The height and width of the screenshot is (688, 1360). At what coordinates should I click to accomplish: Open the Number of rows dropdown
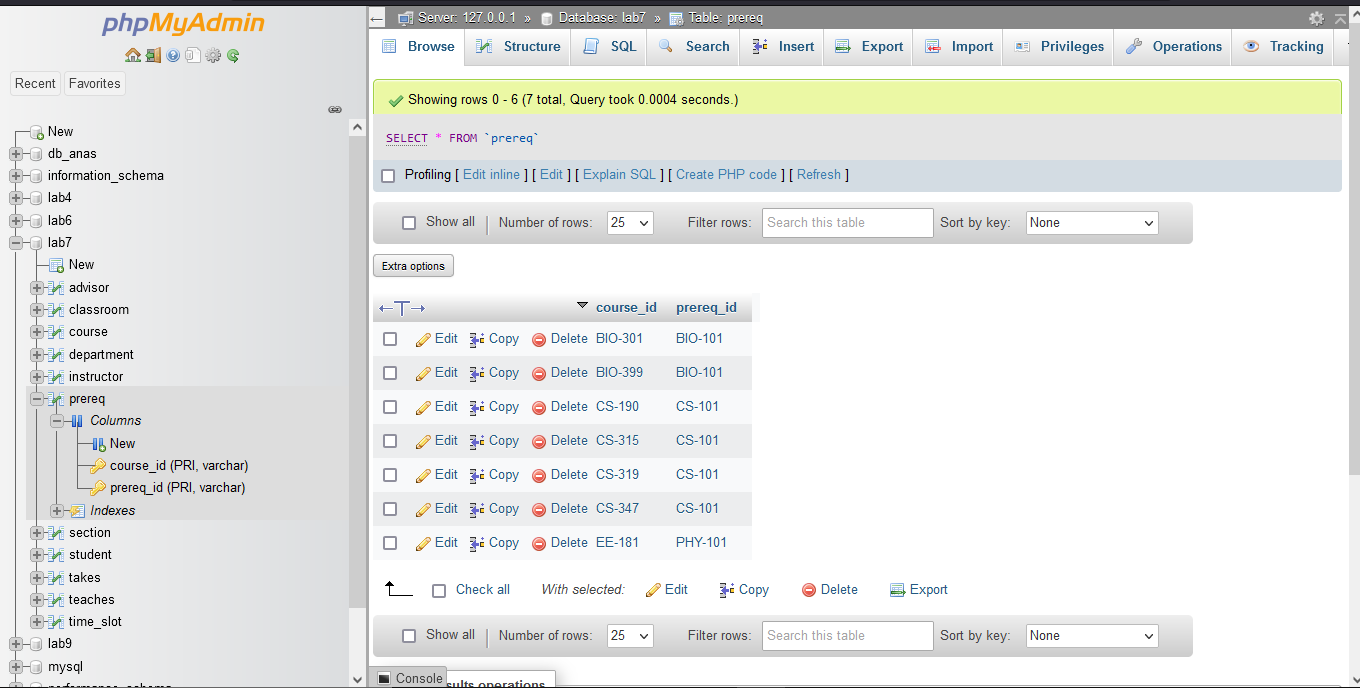[629, 222]
